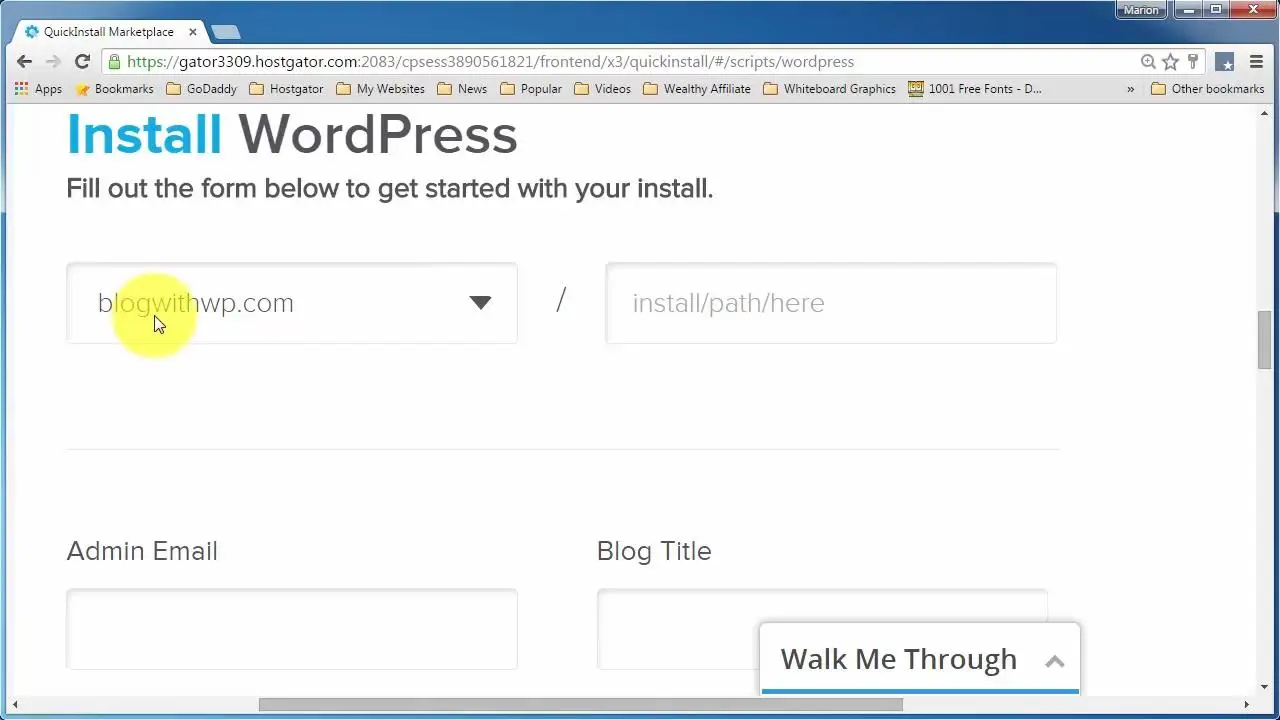Open the Whiteboard Graphics bookmark folder
The width and height of the screenshot is (1280, 720).
(829, 89)
